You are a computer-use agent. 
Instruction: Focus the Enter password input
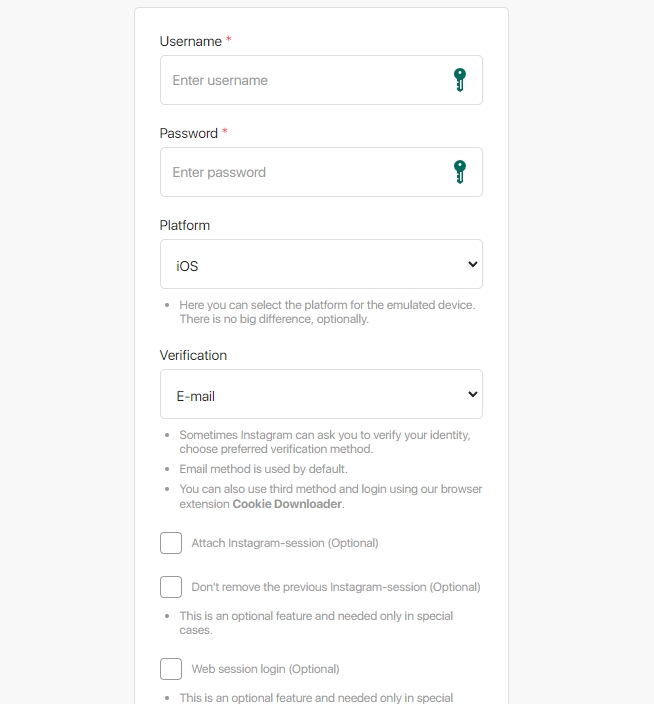300,172
